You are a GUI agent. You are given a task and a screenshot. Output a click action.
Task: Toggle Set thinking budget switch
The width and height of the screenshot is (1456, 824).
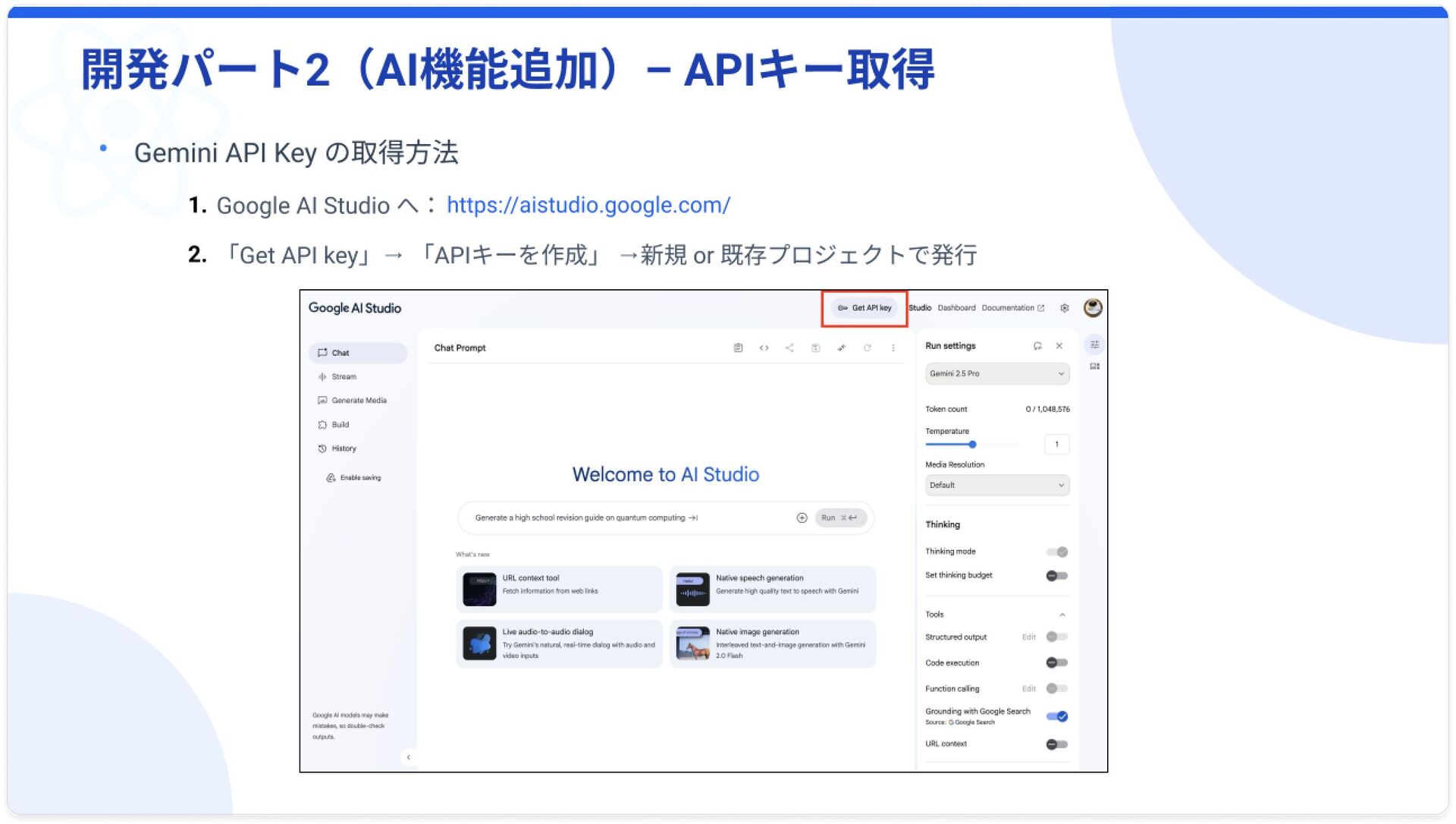pyautogui.click(x=1057, y=576)
